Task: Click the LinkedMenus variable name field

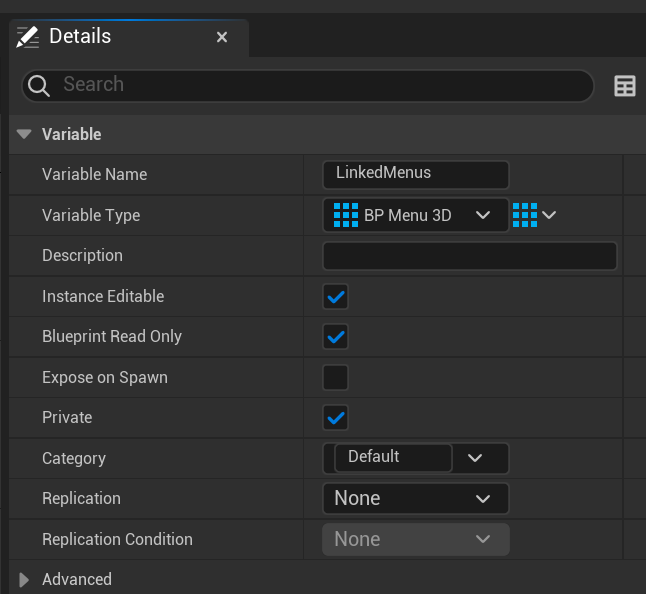Action: click(416, 174)
